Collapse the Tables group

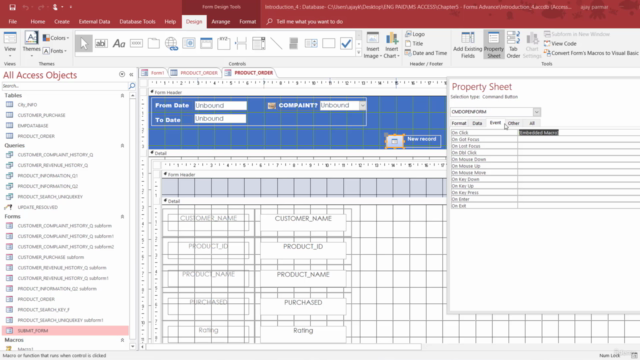[122, 96]
